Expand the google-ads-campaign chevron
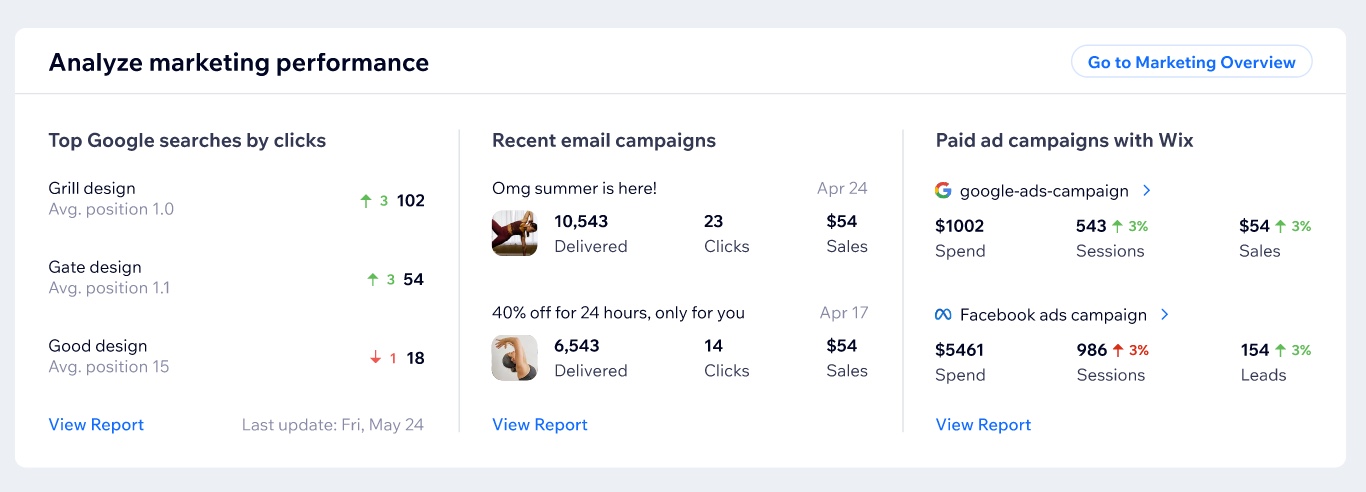The image size is (1366, 492). [1147, 190]
